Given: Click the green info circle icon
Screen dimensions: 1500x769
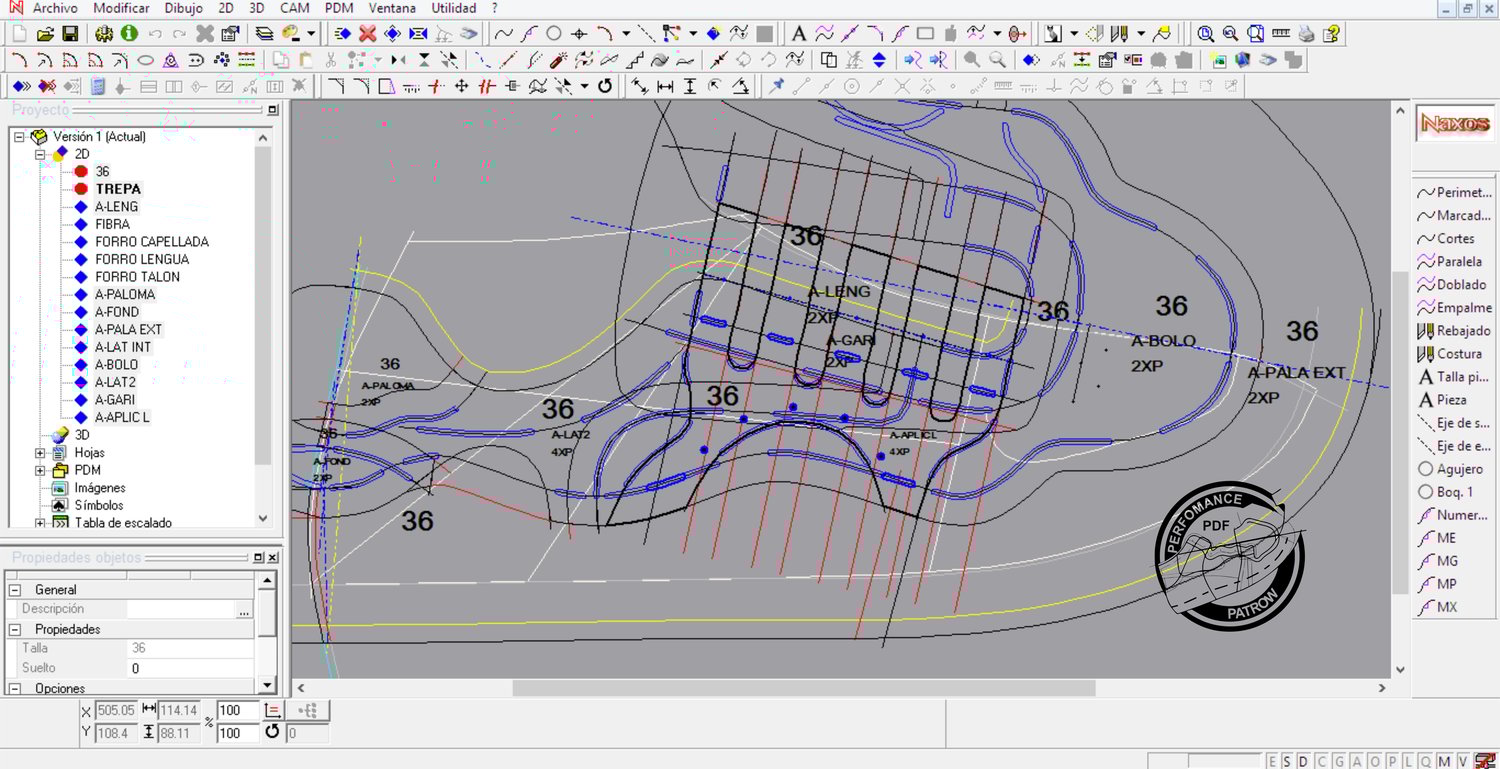Looking at the screenshot, I should pyautogui.click(x=129, y=34).
